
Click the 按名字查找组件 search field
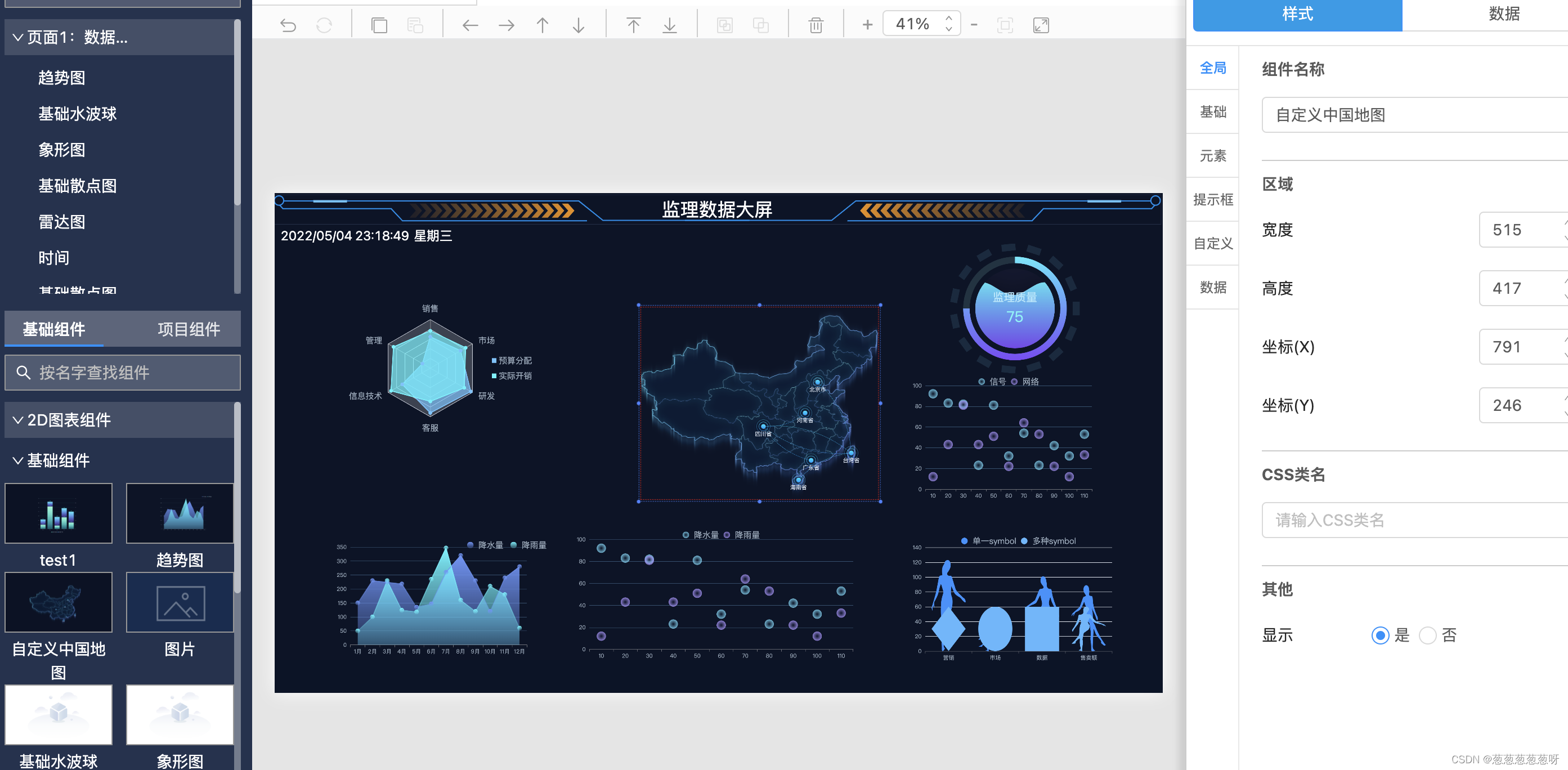coord(122,373)
